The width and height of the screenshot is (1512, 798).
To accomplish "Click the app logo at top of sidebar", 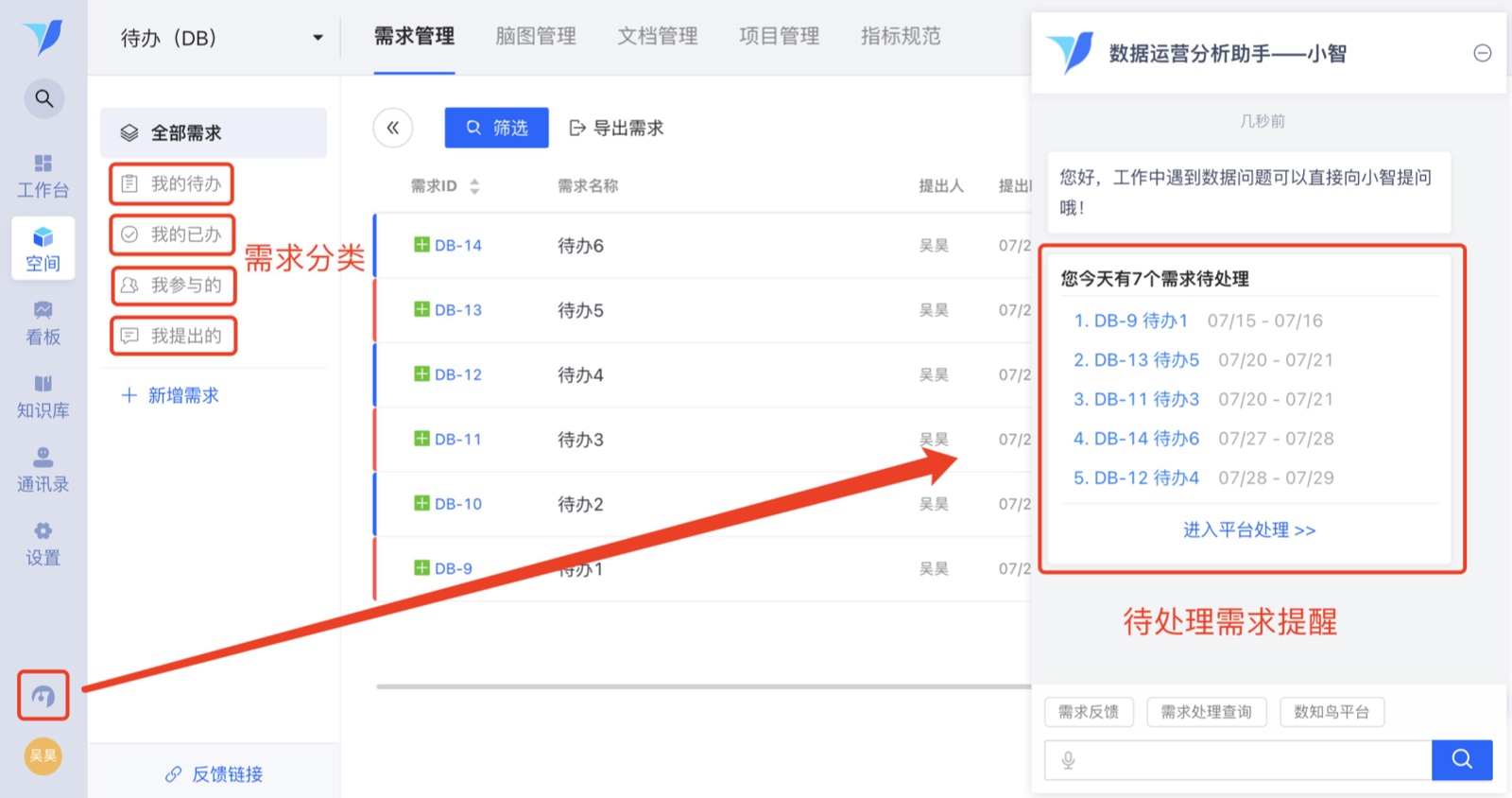I will 43,38.
